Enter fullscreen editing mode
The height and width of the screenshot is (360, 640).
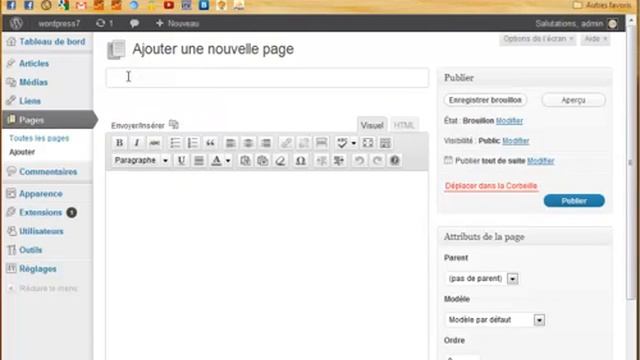coord(368,143)
